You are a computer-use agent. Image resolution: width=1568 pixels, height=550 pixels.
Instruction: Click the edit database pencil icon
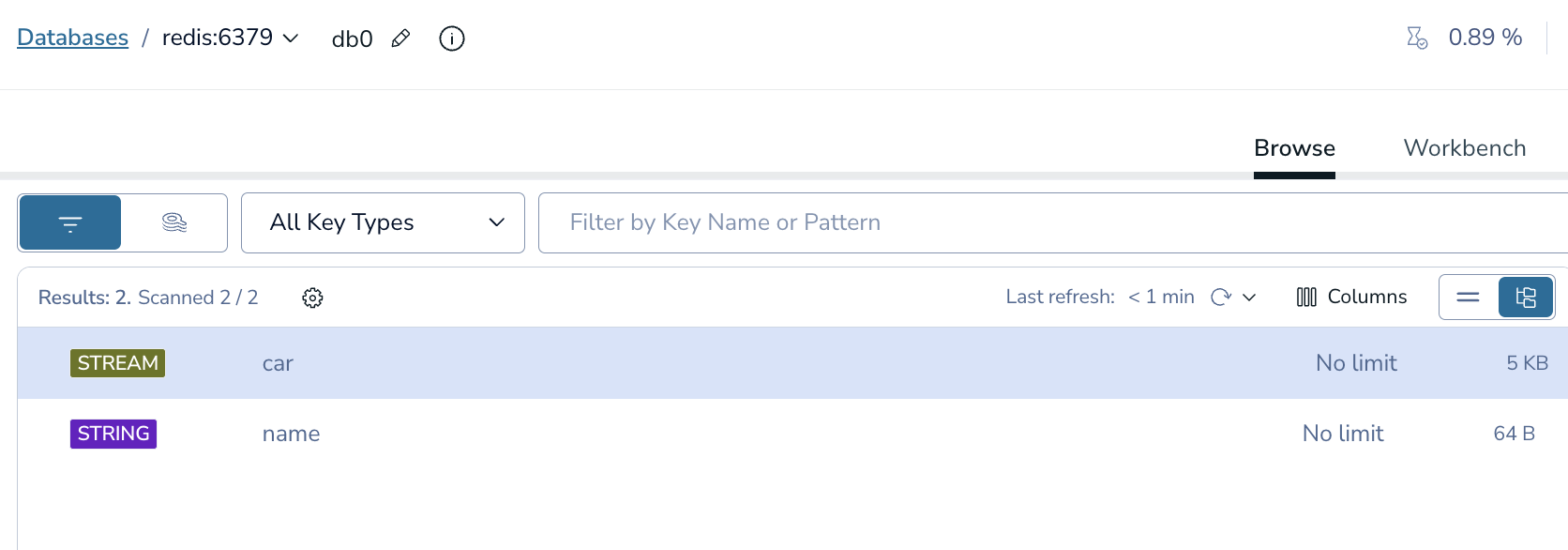click(400, 38)
